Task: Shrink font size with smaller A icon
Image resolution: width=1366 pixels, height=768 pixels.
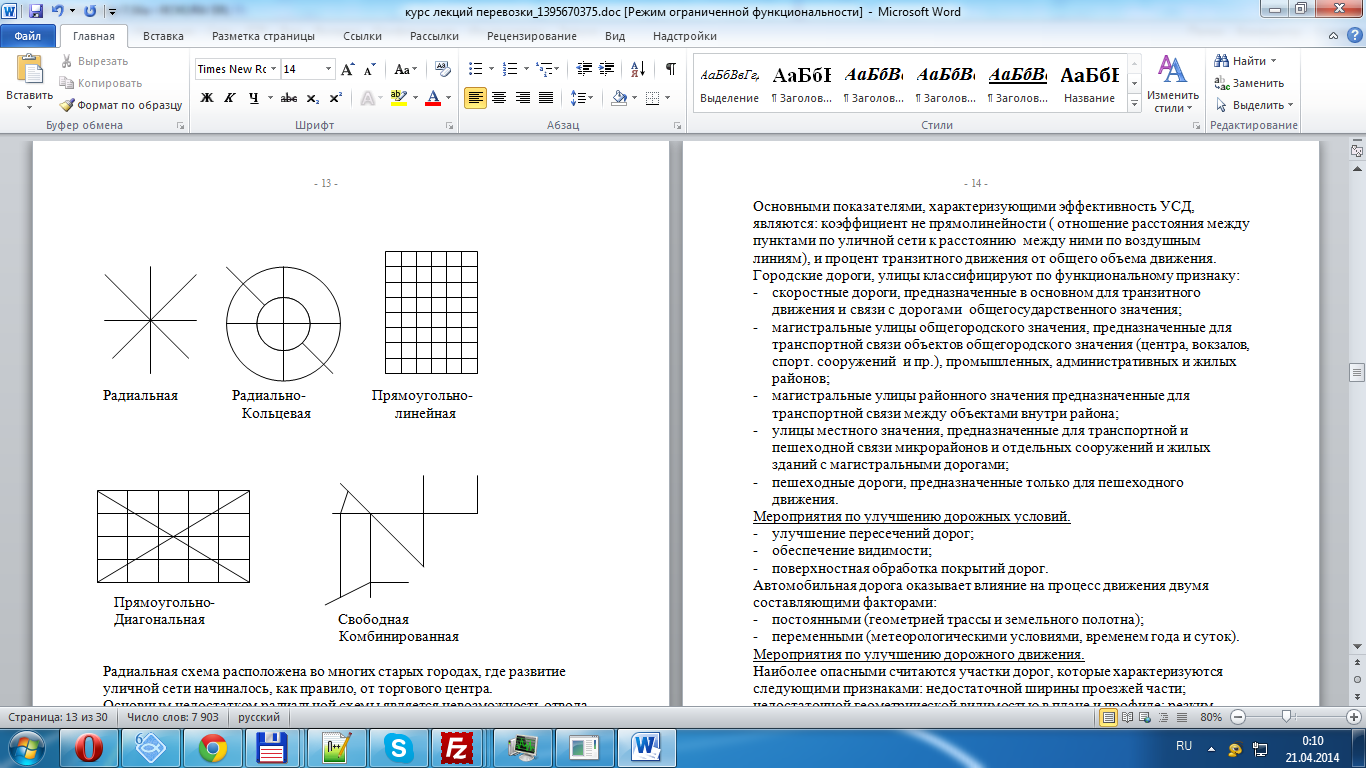Action: [369, 69]
